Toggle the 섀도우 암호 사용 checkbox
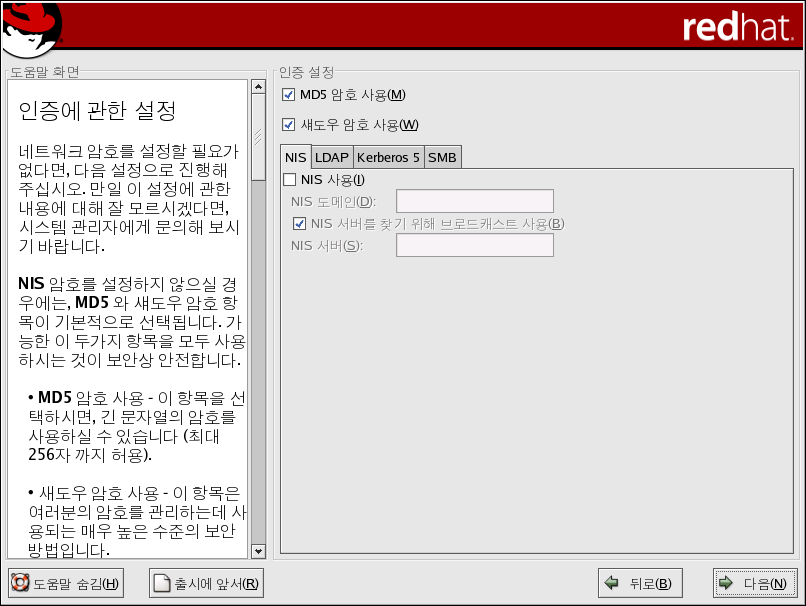The height and width of the screenshot is (606, 806). (290, 125)
